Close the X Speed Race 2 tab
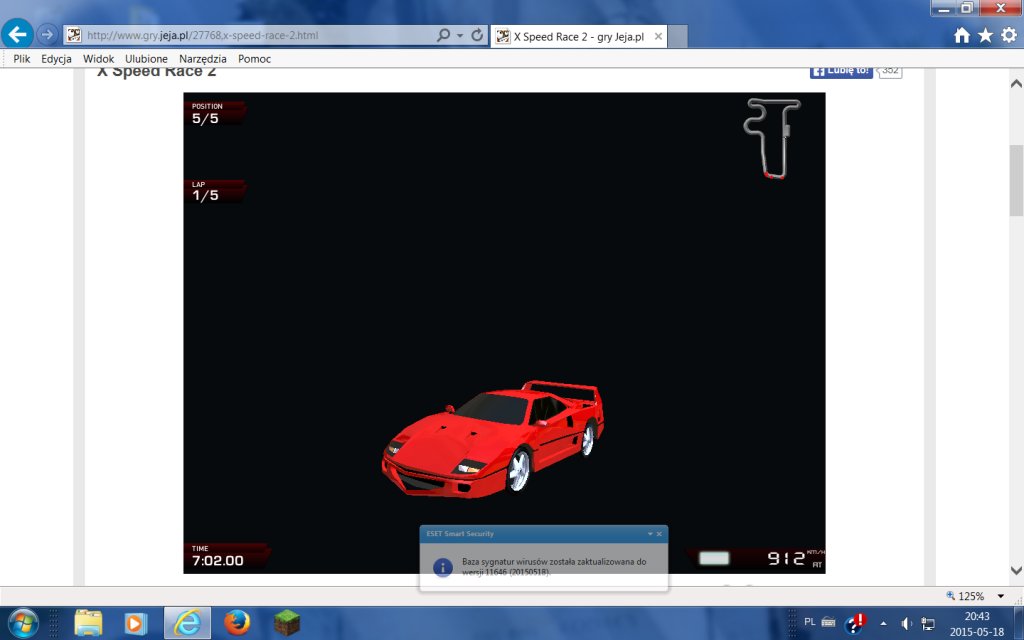 click(x=658, y=36)
